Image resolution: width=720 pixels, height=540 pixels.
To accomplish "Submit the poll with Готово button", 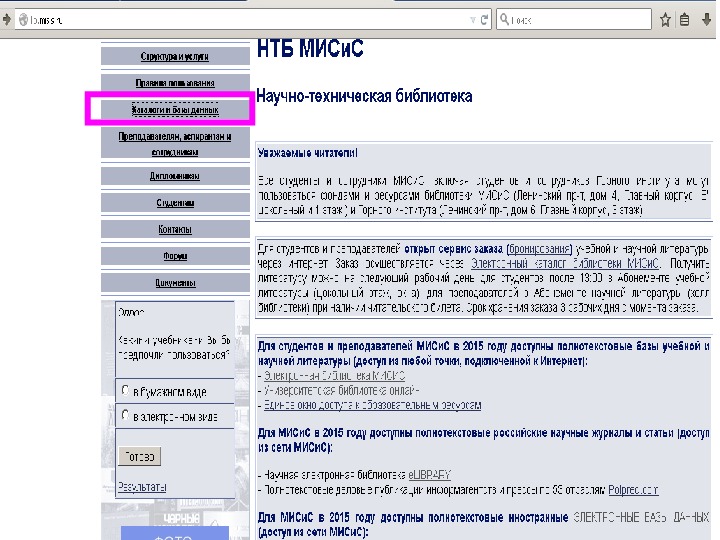I will pos(140,456).
